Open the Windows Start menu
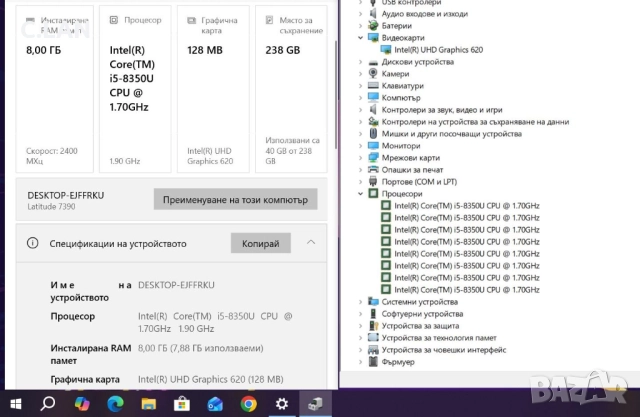This screenshot has height=417, width=640. 16,404
